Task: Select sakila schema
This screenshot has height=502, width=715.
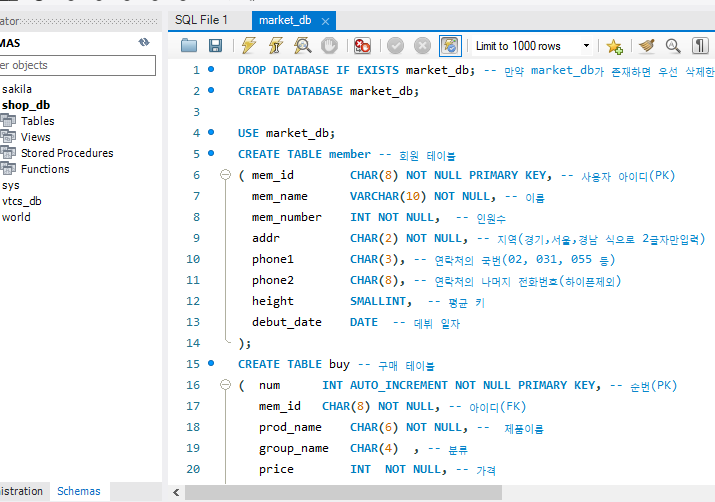Action: click(x=17, y=89)
